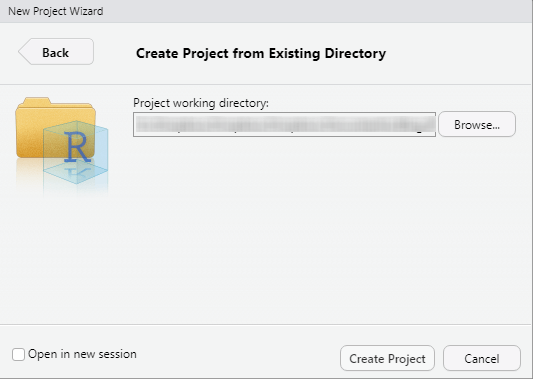Click the Create Project from Existing Directory heading
This screenshot has width=533, height=379.
click(x=261, y=53)
